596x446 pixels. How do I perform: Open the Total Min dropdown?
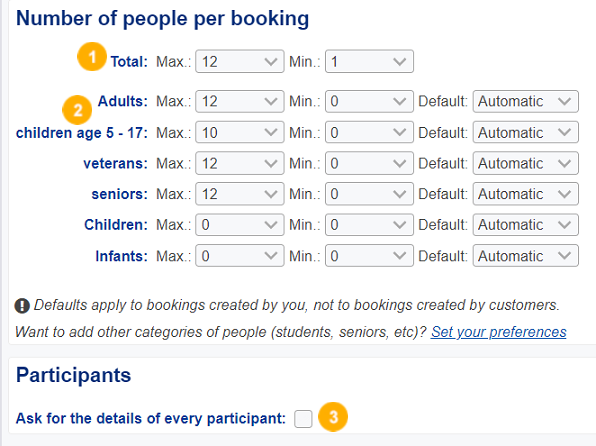click(x=369, y=61)
